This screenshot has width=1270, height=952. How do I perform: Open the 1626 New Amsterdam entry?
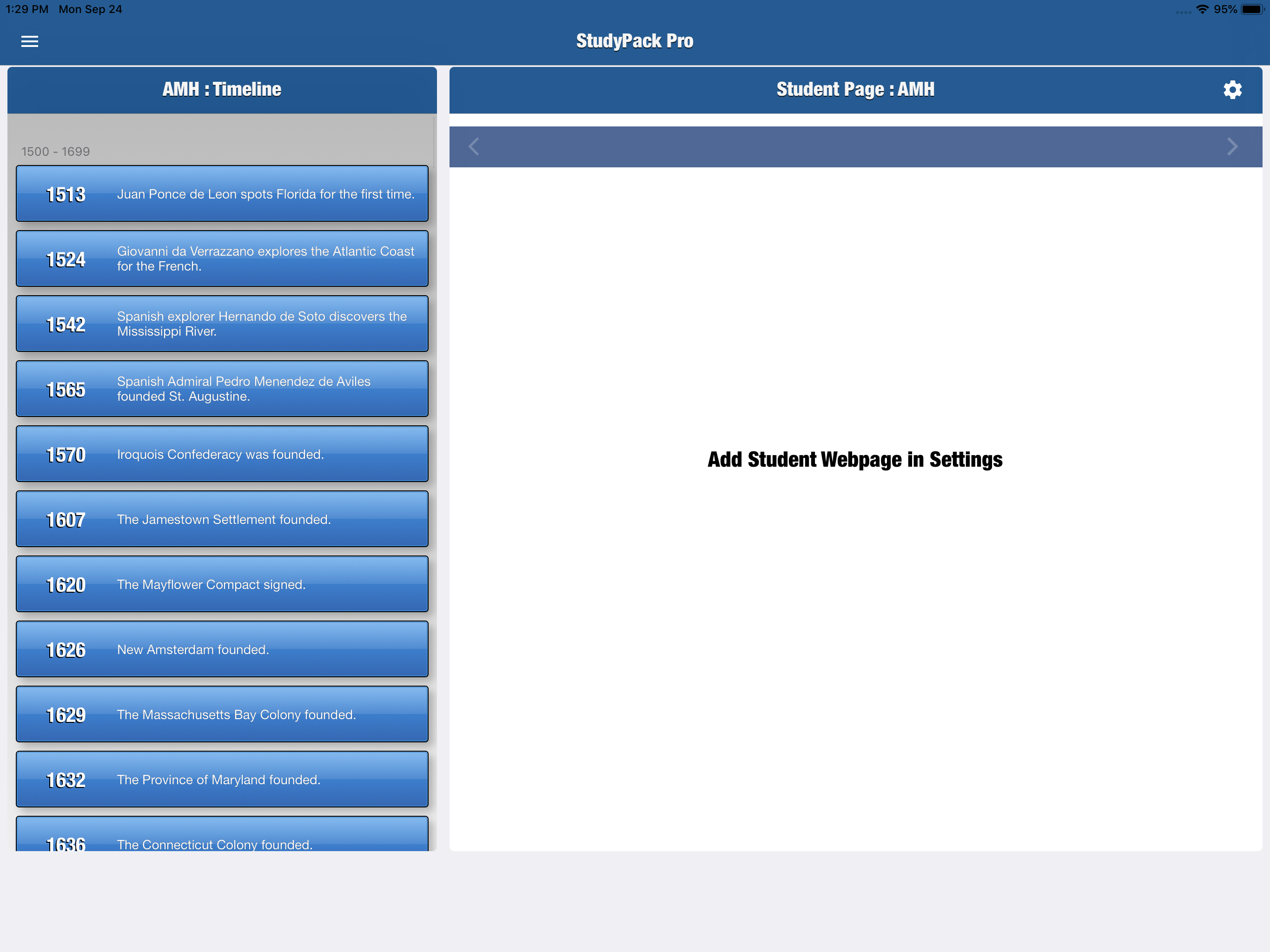click(222, 649)
